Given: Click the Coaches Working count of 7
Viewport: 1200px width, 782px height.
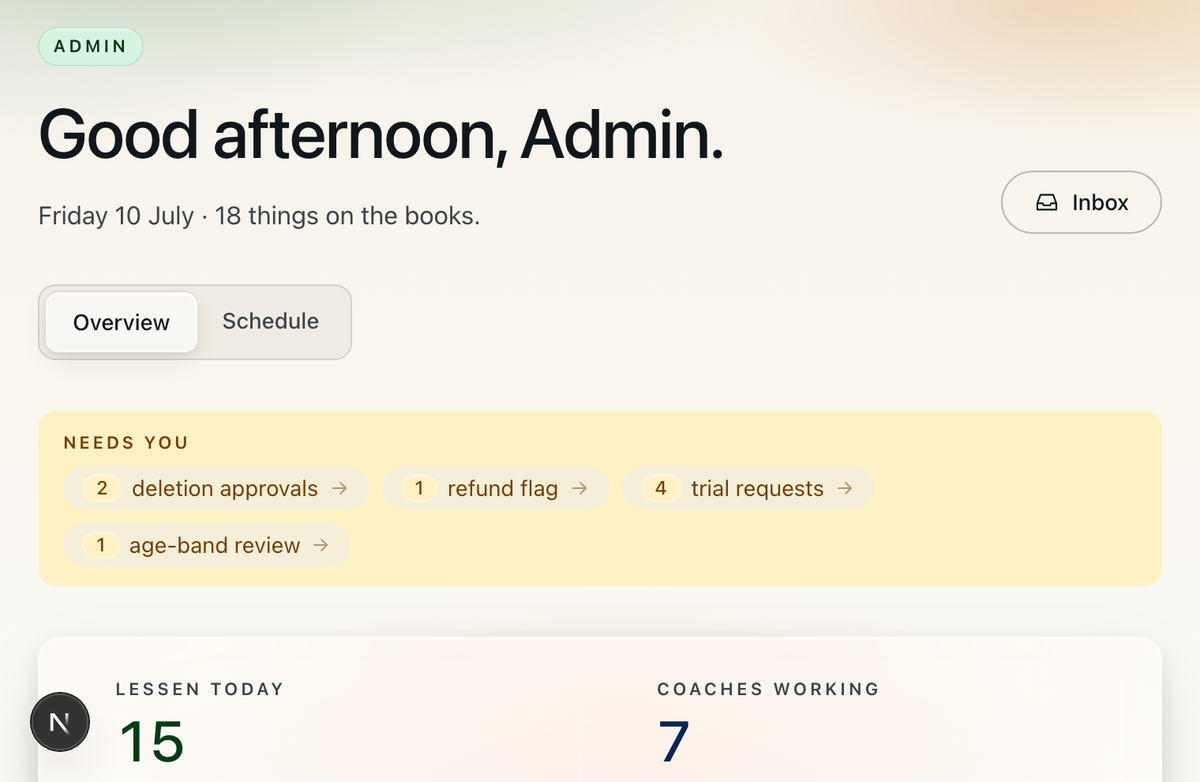Looking at the screenshot, I should click(674, 741).
